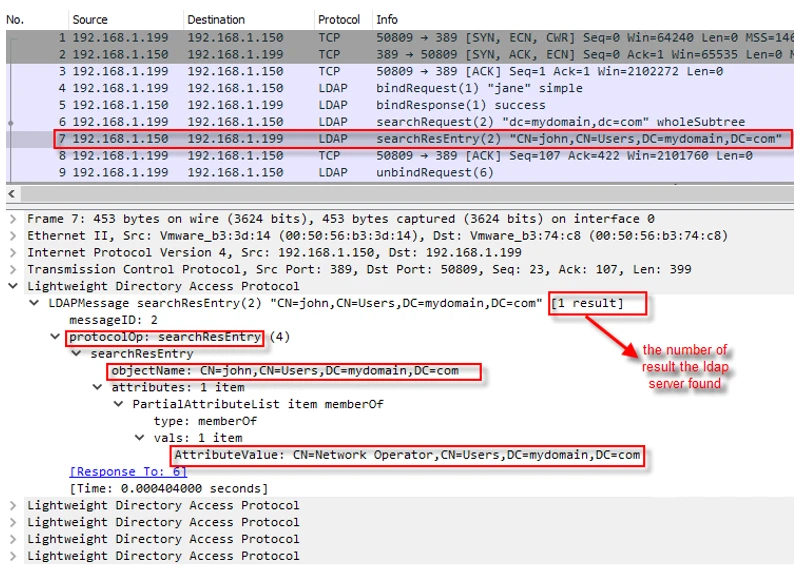This screenshot has width=794, height=567.
Task: Select the AttributeValue CN=Network Operator line
Action: [407, 455]
